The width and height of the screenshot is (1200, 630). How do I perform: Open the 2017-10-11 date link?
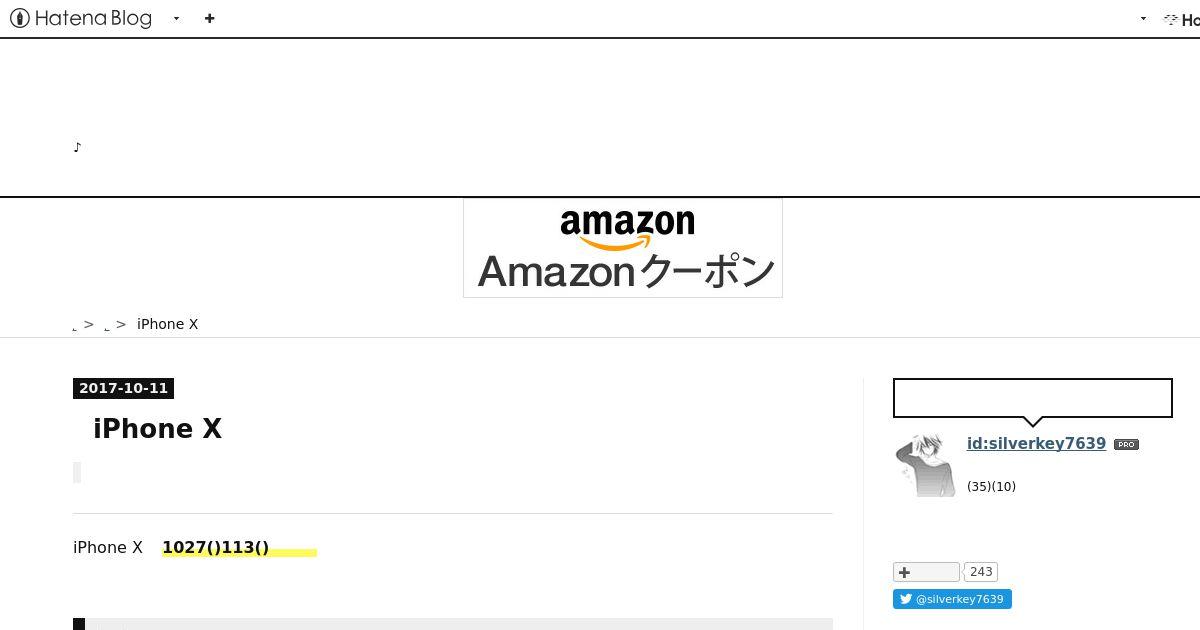click(x=123, y=388)
